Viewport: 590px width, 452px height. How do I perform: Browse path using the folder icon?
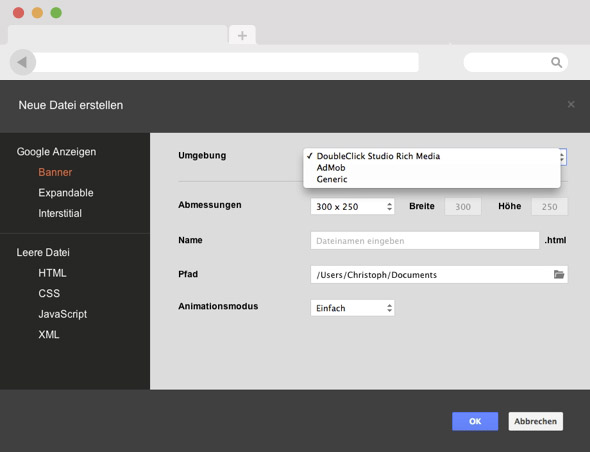[x=559, y=274]
